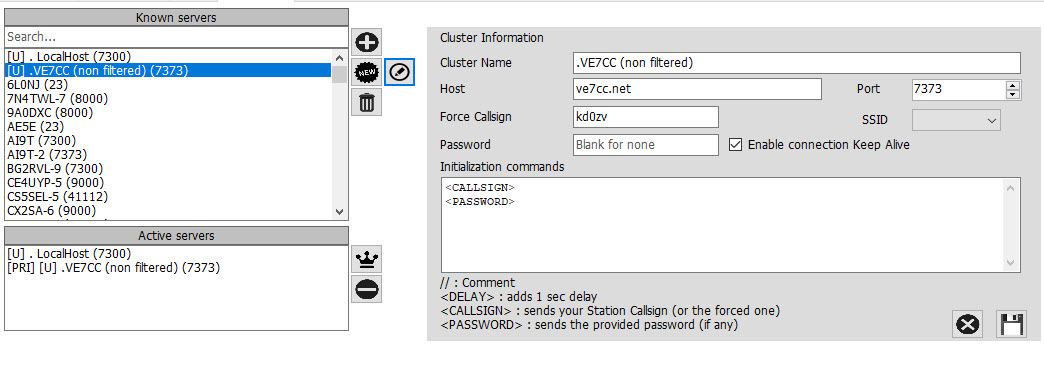Screen dimensions: 1044x379
Task: Delete server with the trash icon
Action: tap(366, 102)
